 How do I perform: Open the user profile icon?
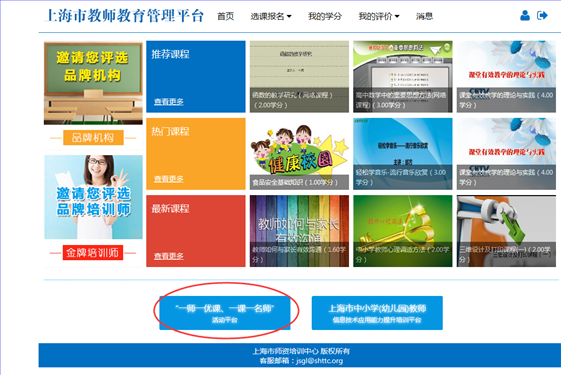pos(525,15)
